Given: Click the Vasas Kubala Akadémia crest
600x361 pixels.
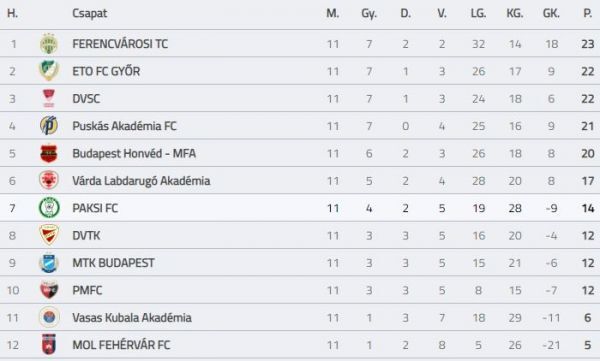Looking at the screenshot, I should [49, 317].
